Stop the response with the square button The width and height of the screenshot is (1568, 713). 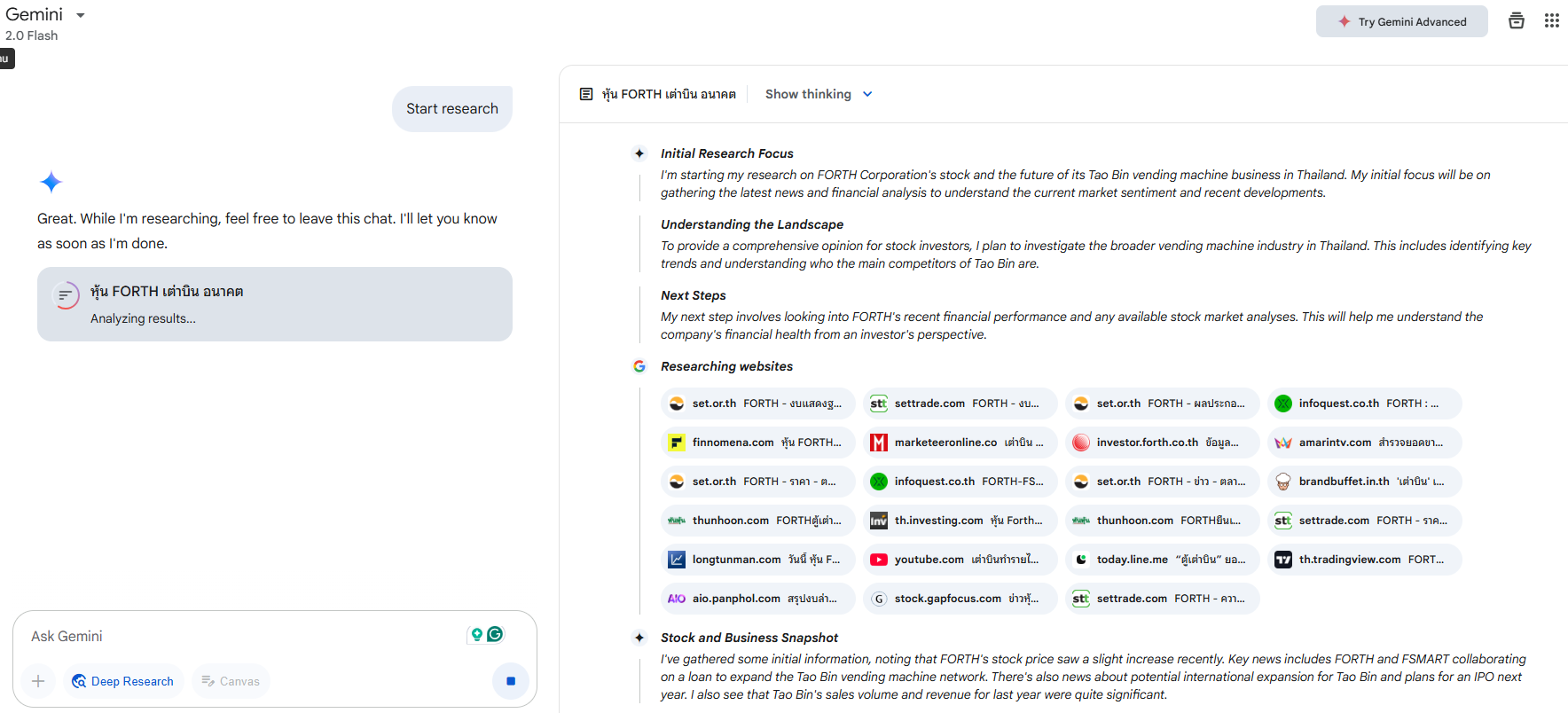[511, 681]
